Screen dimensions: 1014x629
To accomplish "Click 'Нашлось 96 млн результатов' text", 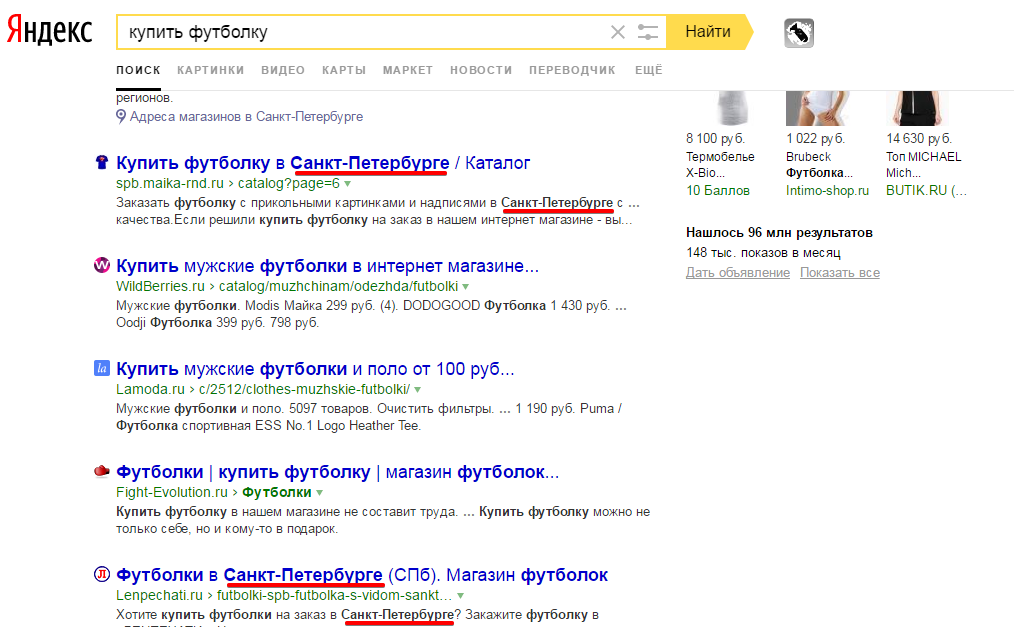I will click(x=779, y=233).
